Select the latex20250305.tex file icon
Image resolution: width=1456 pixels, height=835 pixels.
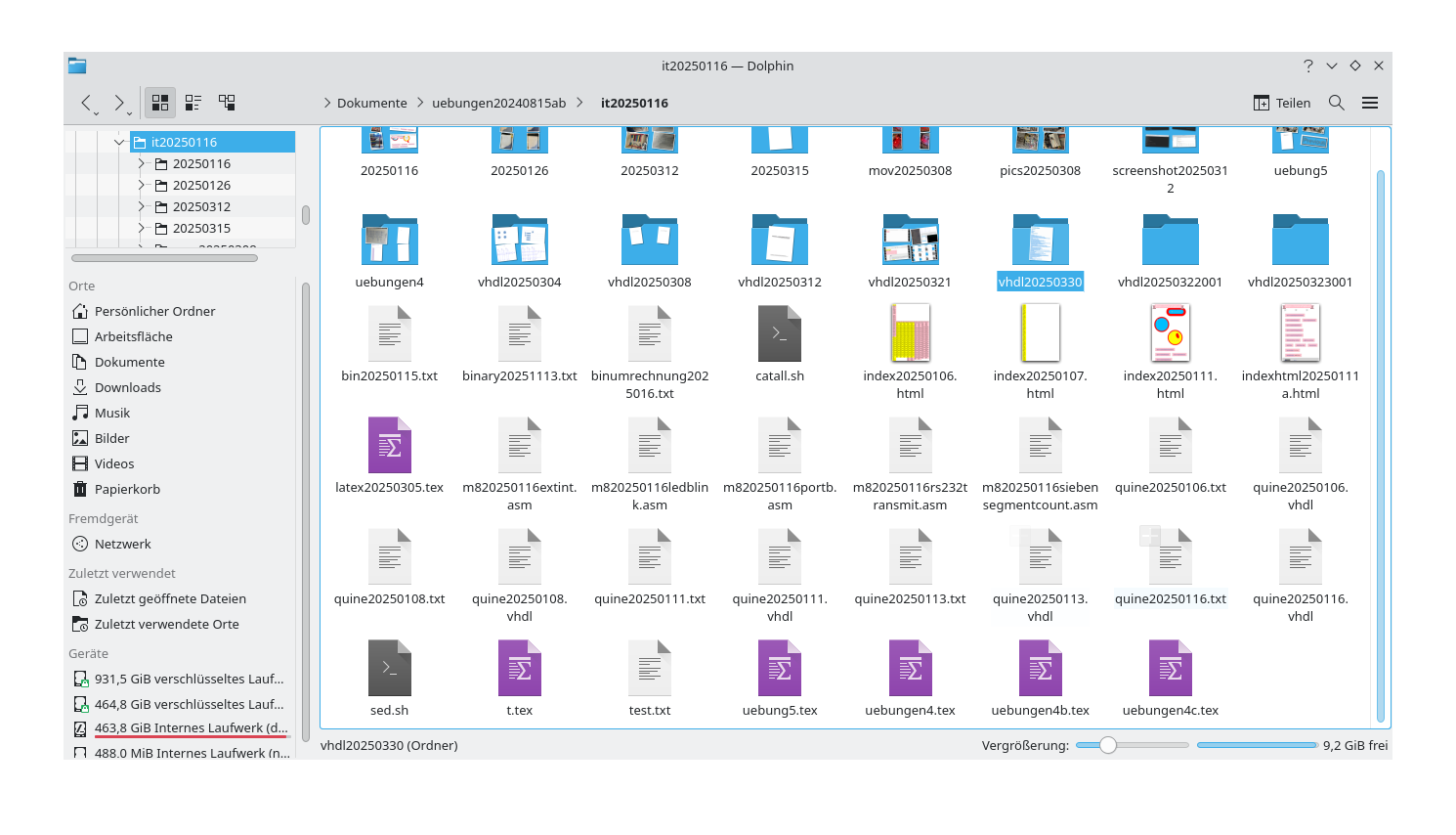tap(389, 446)
